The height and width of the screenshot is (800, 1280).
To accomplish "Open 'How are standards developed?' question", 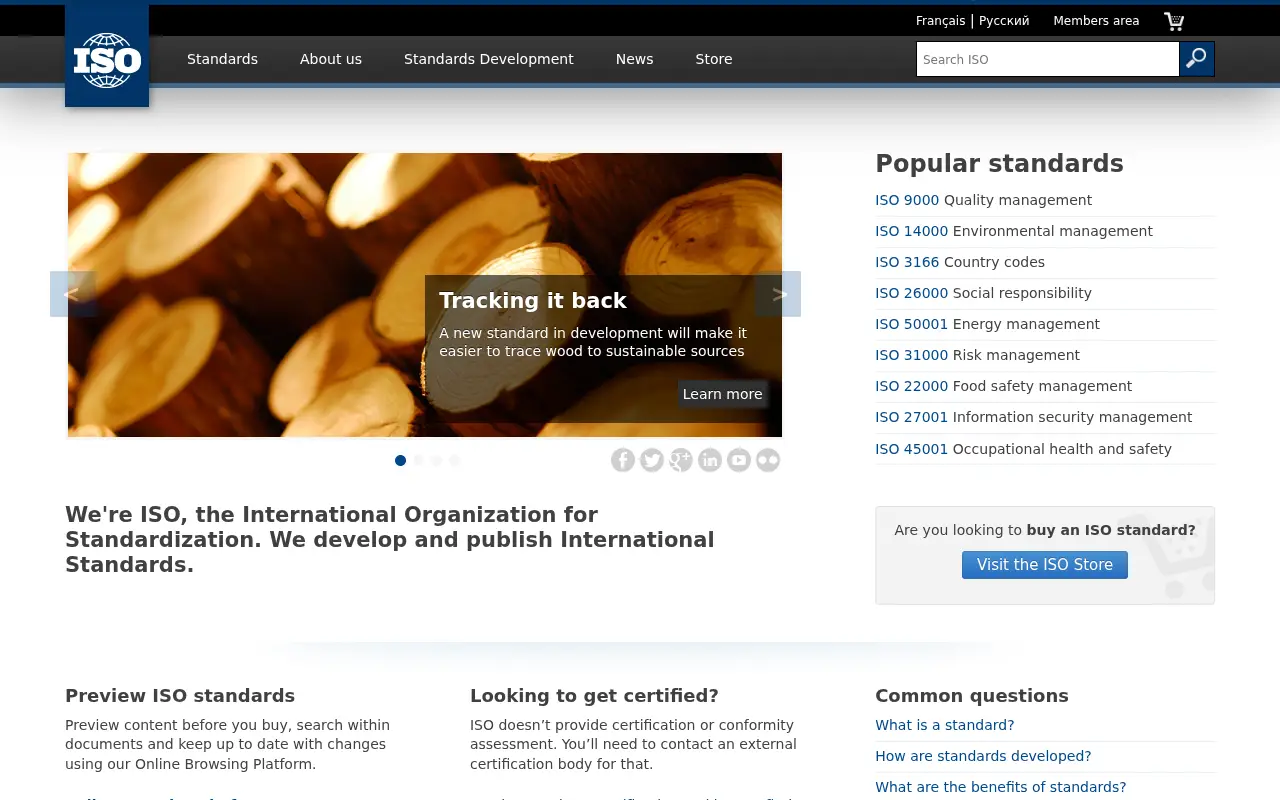I will point(983,756).
